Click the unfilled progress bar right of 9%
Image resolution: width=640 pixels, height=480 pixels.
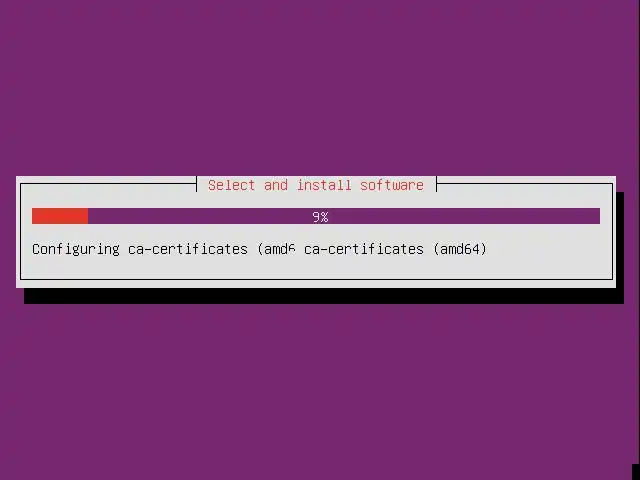(464, 216)
